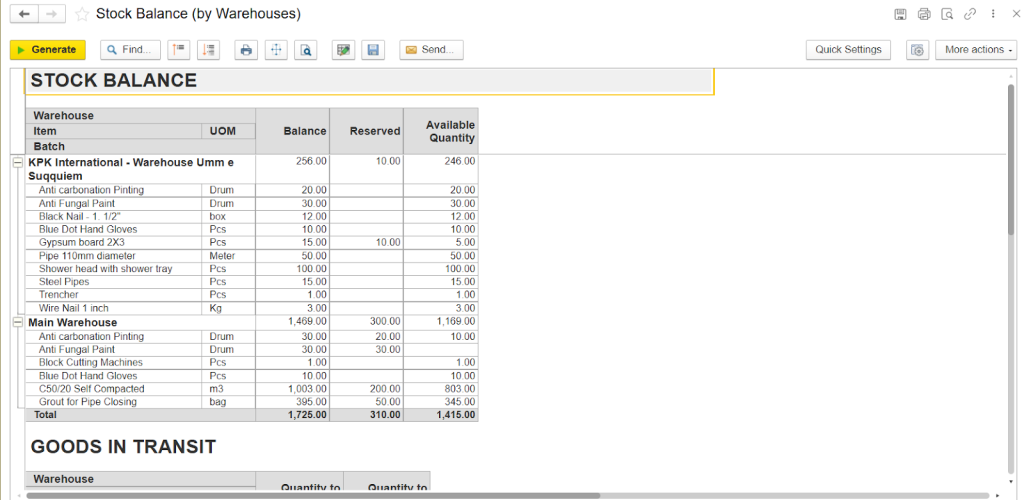Viewport: 1024px width, 500px height.
Task: Collapse KPK International warehouse group
Action: tap(17, 162)
